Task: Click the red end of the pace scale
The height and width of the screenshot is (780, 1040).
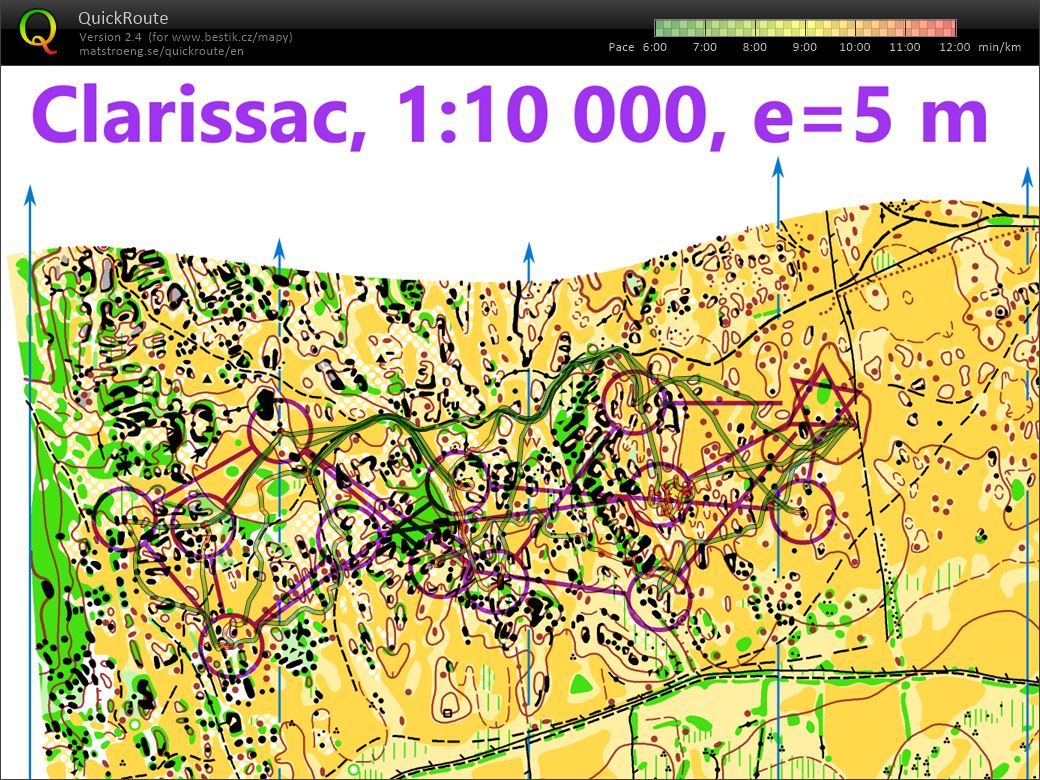Action: tap(948, 28)
